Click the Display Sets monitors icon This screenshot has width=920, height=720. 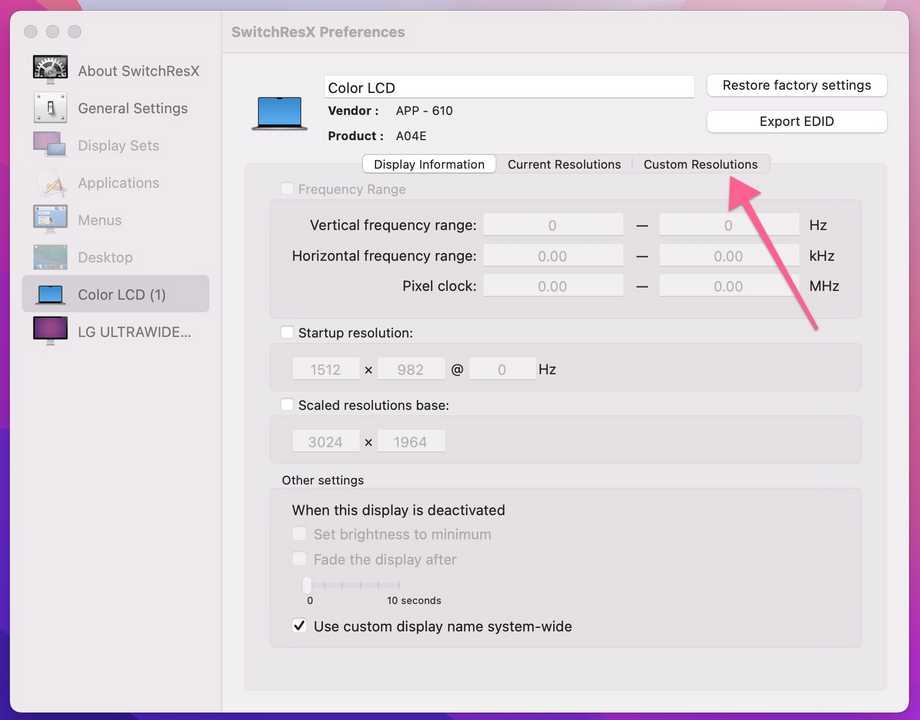pyautogui.click(x=50, y=144)
